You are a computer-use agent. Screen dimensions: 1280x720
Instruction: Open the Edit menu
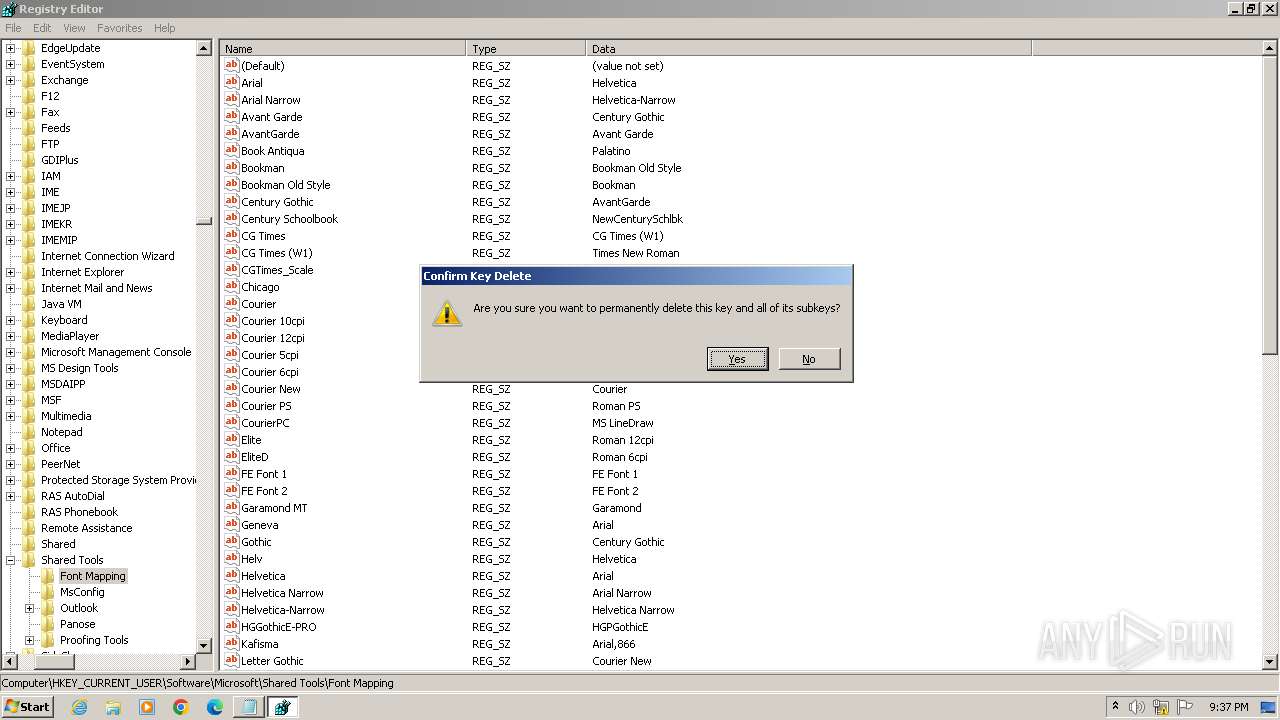pos(42,28)
